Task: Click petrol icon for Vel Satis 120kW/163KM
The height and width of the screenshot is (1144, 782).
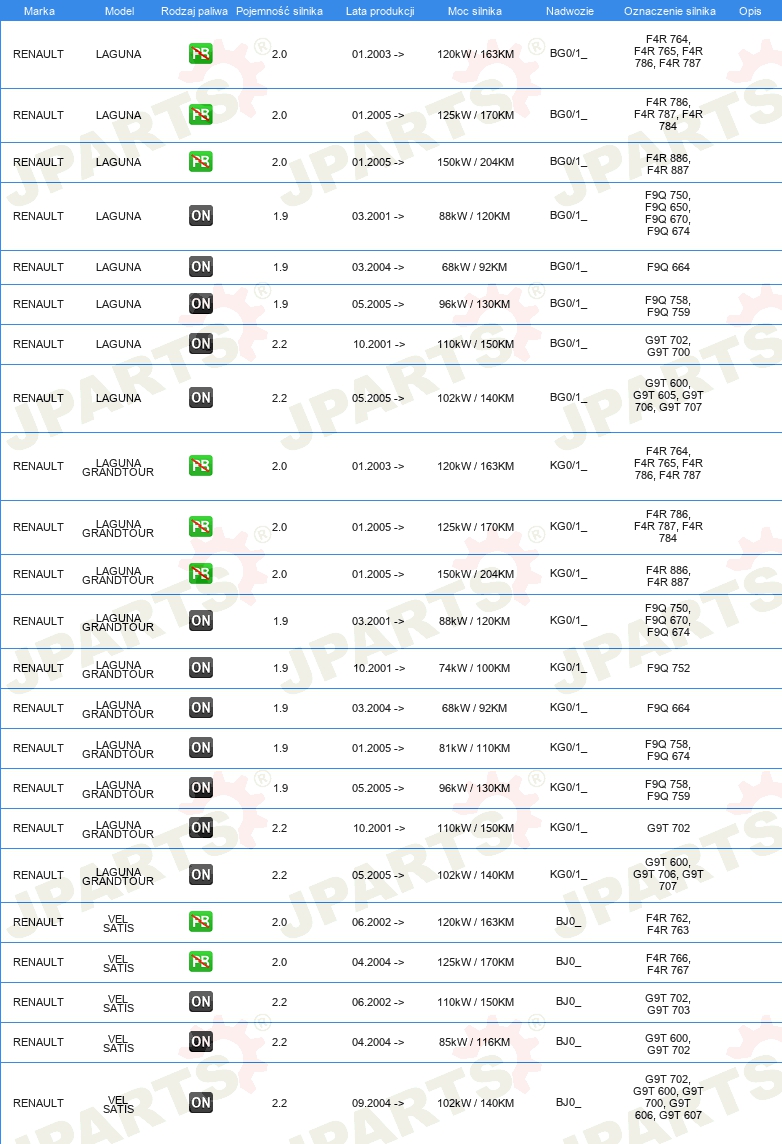Action: [201, 921]
